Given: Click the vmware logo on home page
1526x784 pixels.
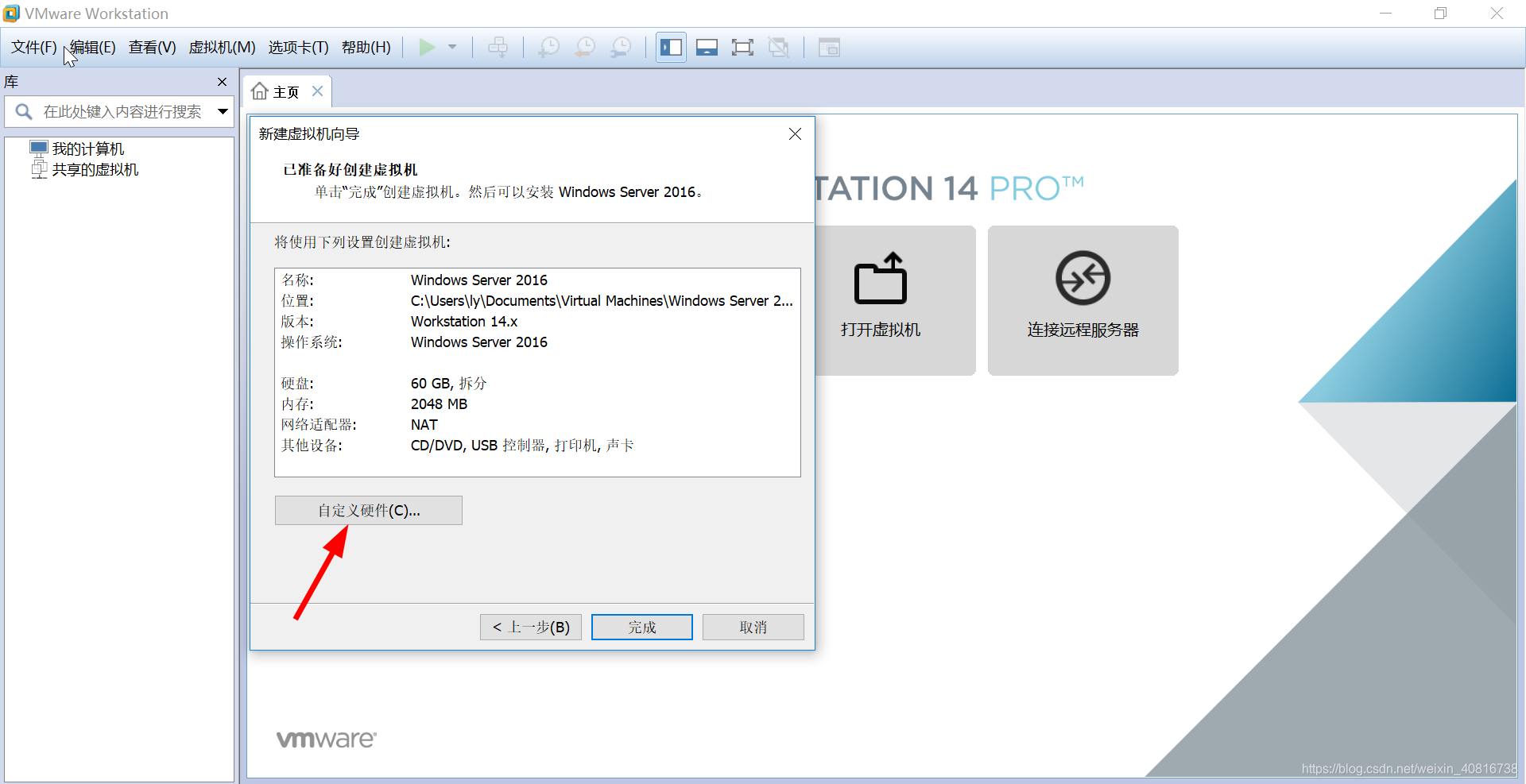Looking at the screenshot, I should [x=327, y=739].
